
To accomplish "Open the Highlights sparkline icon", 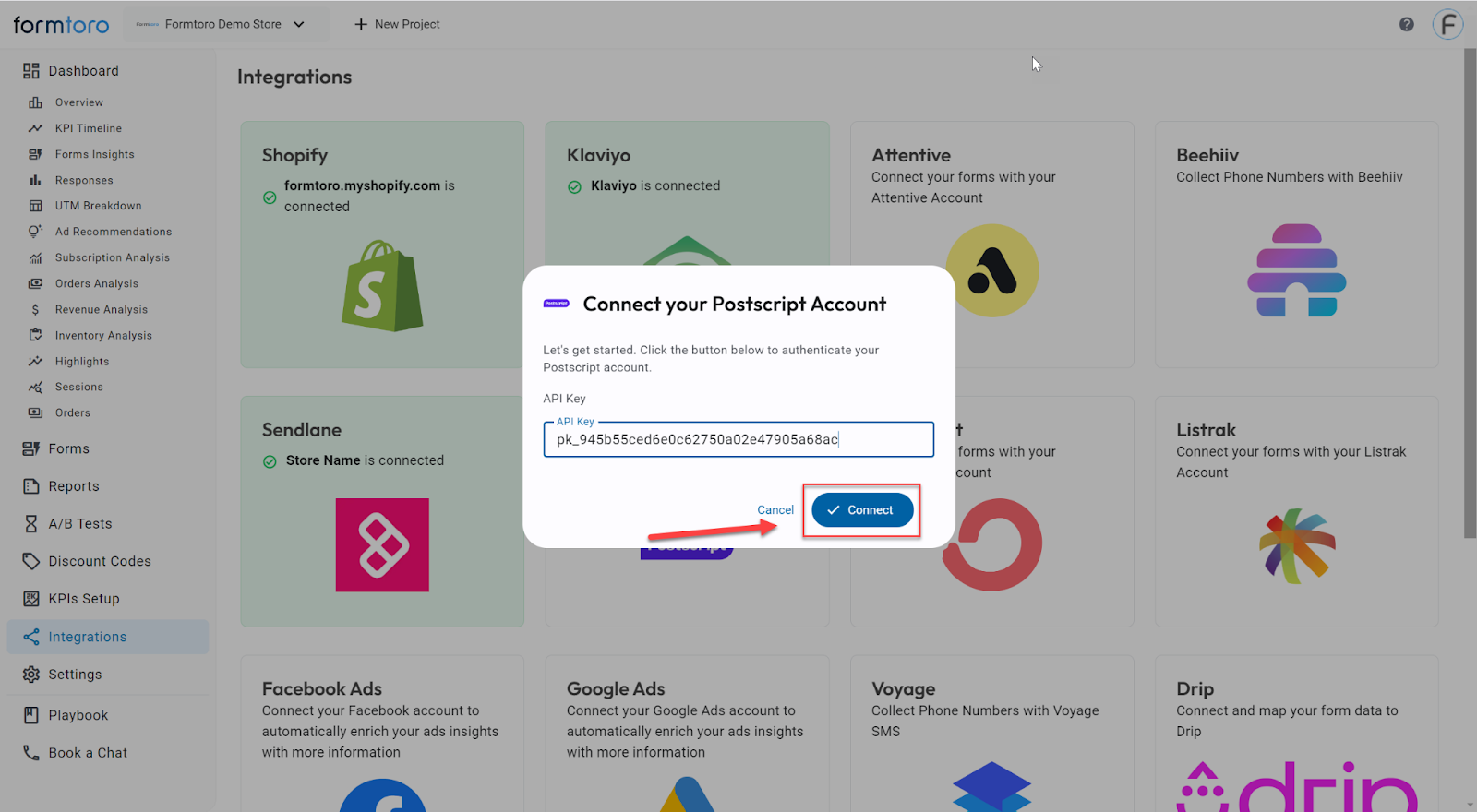I will click(x=35, y=361).
